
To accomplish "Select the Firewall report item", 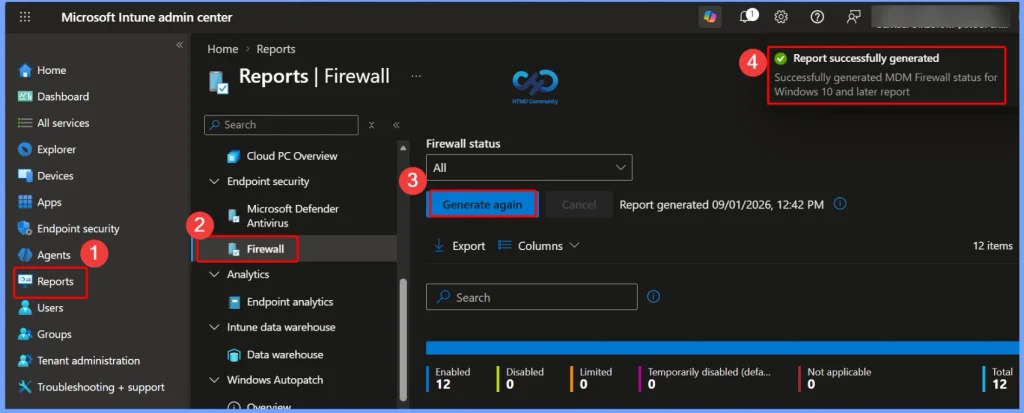I will [265, 249].
